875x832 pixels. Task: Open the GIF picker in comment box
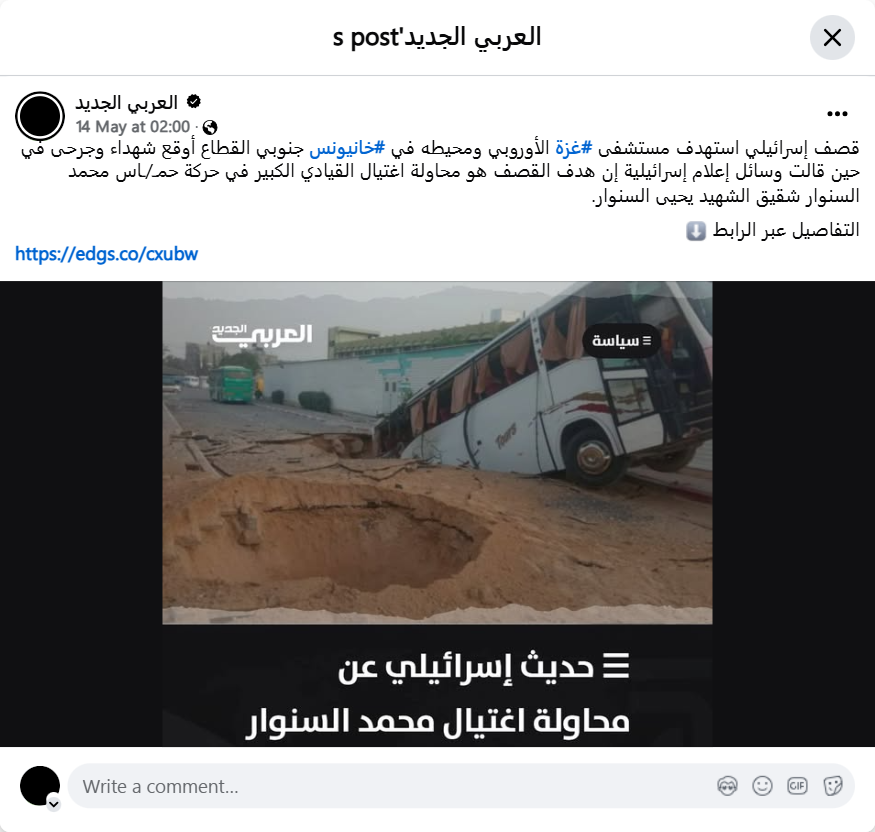click(x=797, y=786)
